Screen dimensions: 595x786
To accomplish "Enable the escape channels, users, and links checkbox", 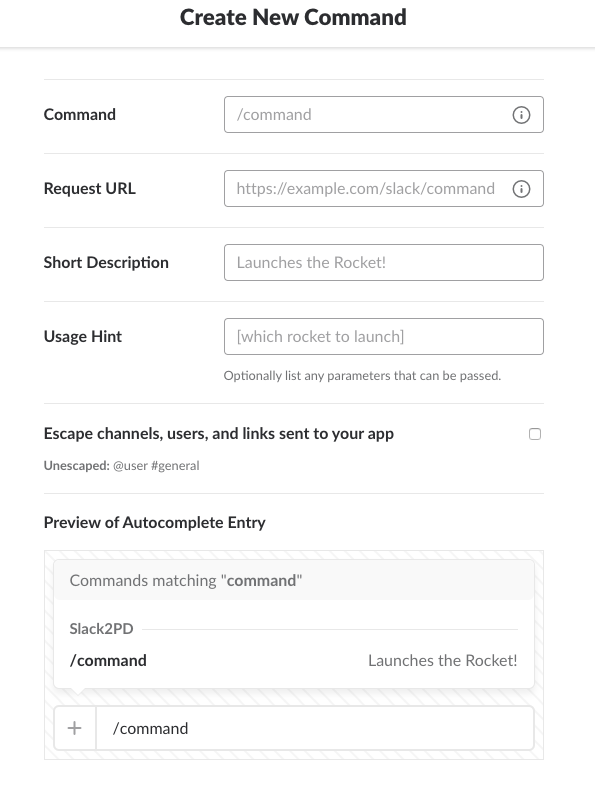I will pyautogui.click(x=535, y=434).
